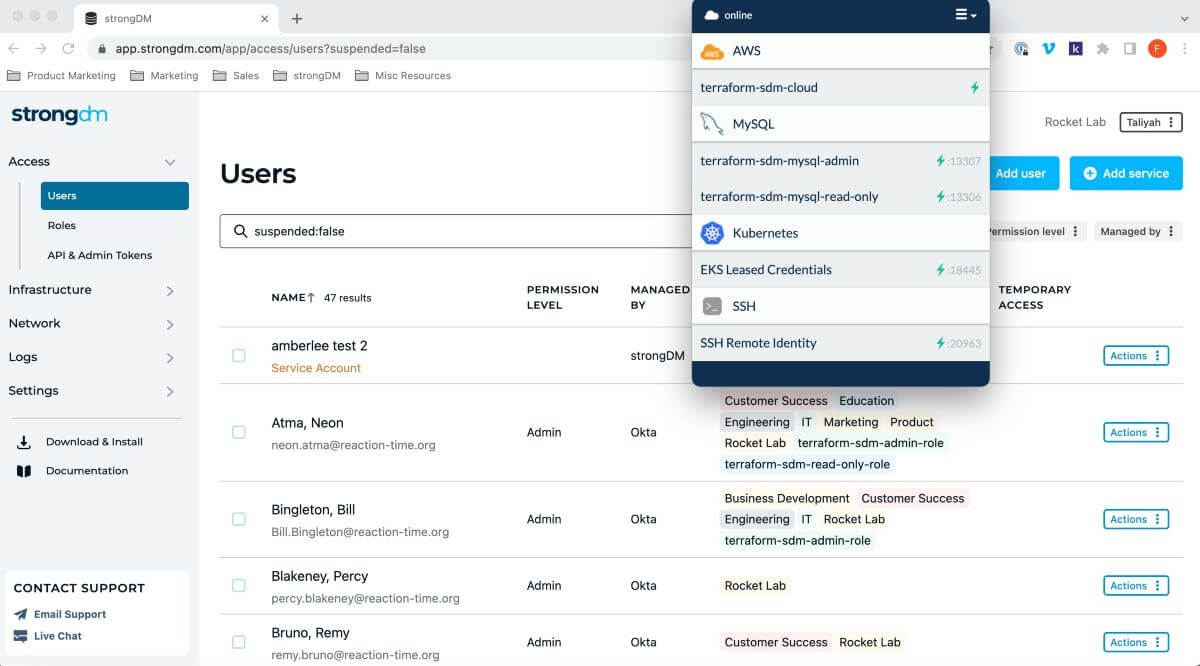This screenshot has width=1200, height=666.
Task: Select SSH Remote Identity in the popup
Action: point(841,343)
